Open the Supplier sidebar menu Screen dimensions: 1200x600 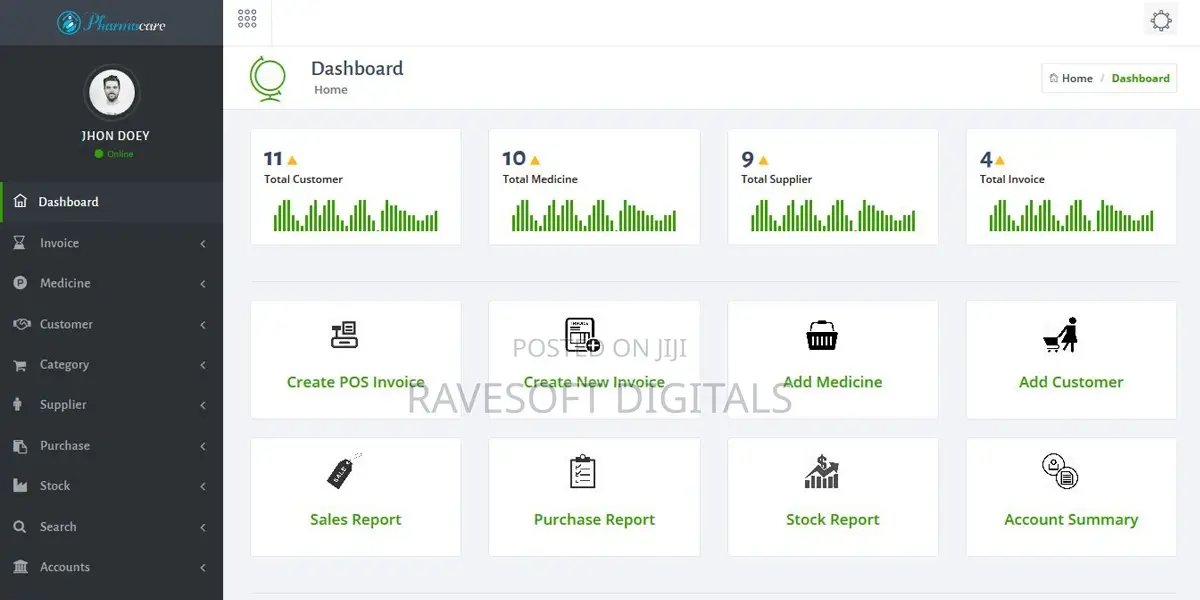tap(111, 405)
